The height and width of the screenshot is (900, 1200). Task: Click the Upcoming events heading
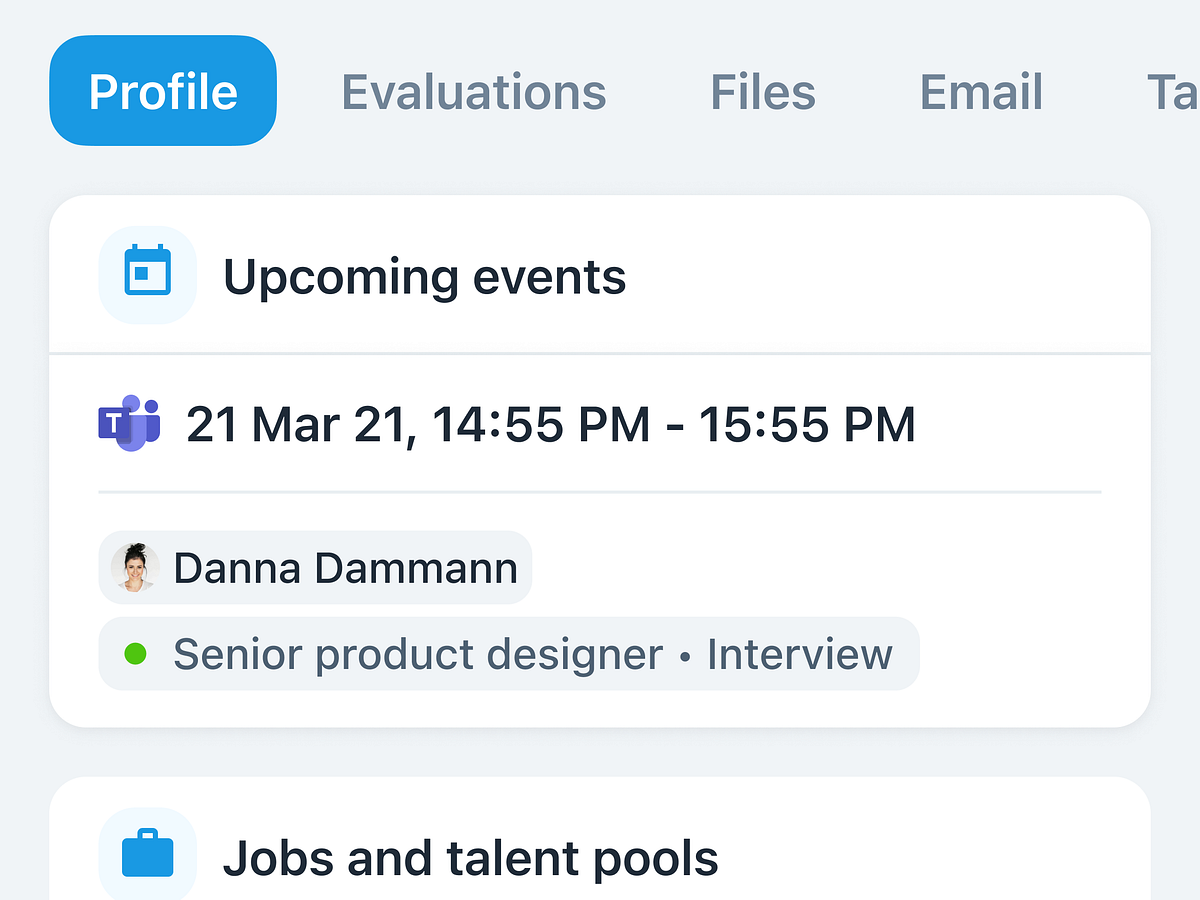[424, 276]
